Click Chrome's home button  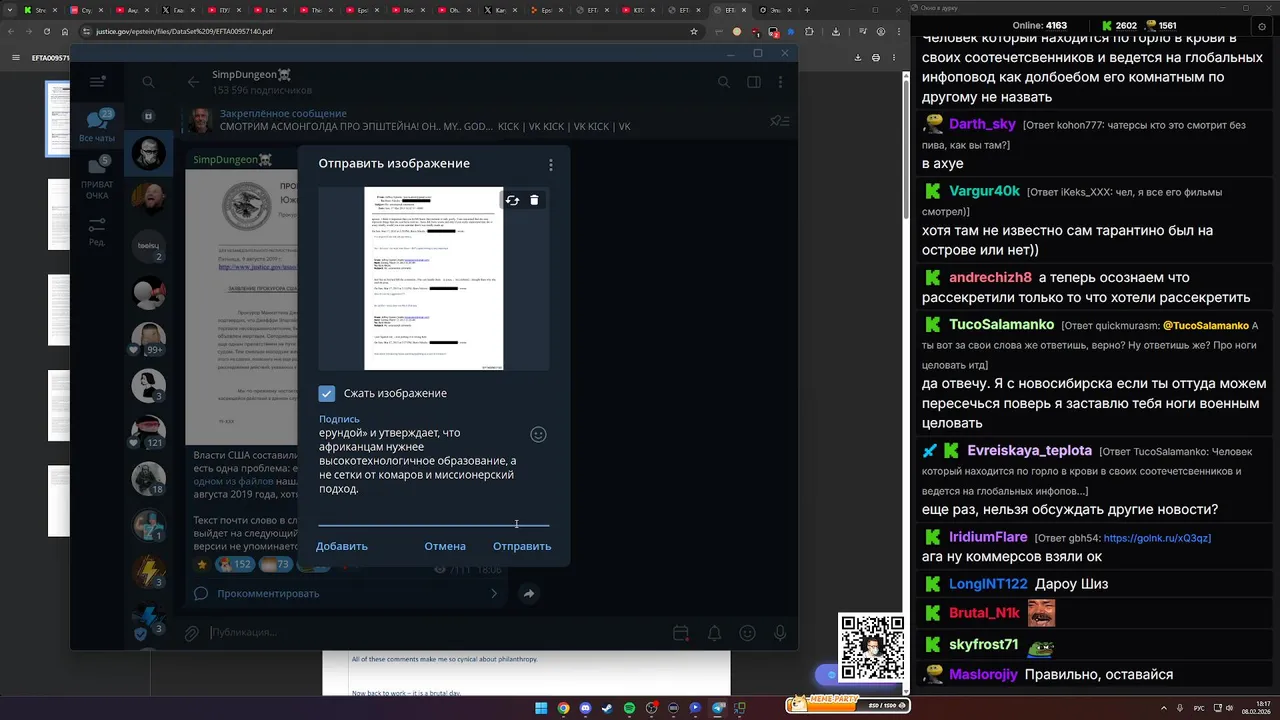tap(65, 31)
